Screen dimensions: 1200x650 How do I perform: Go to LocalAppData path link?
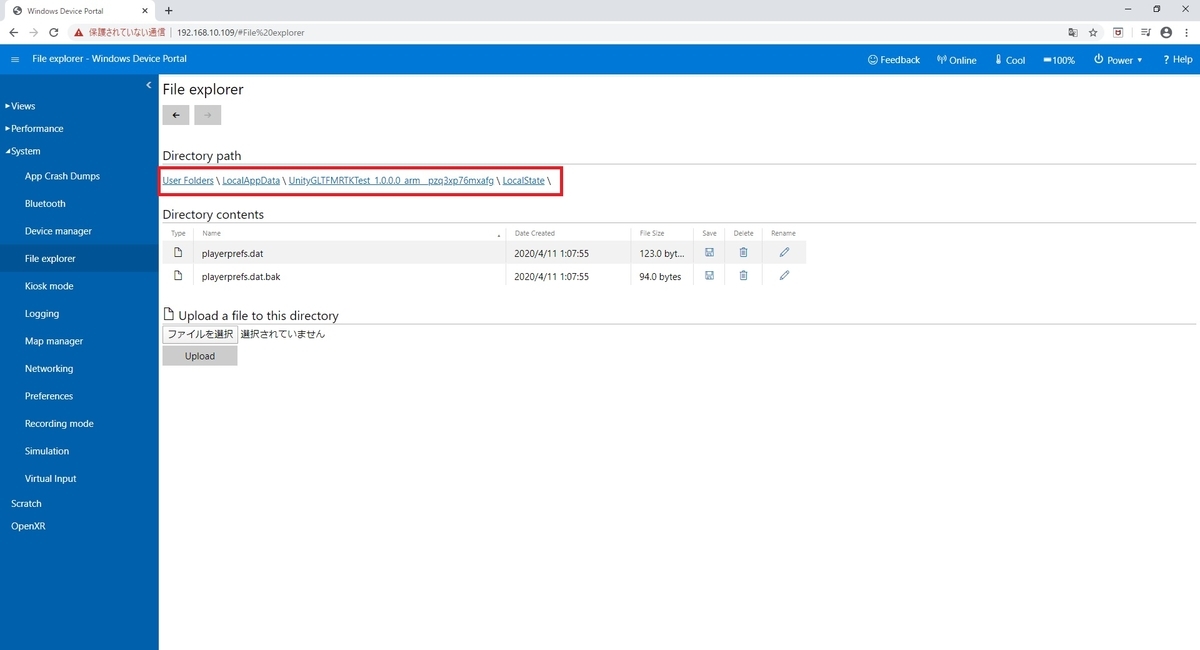coord(251,181)
